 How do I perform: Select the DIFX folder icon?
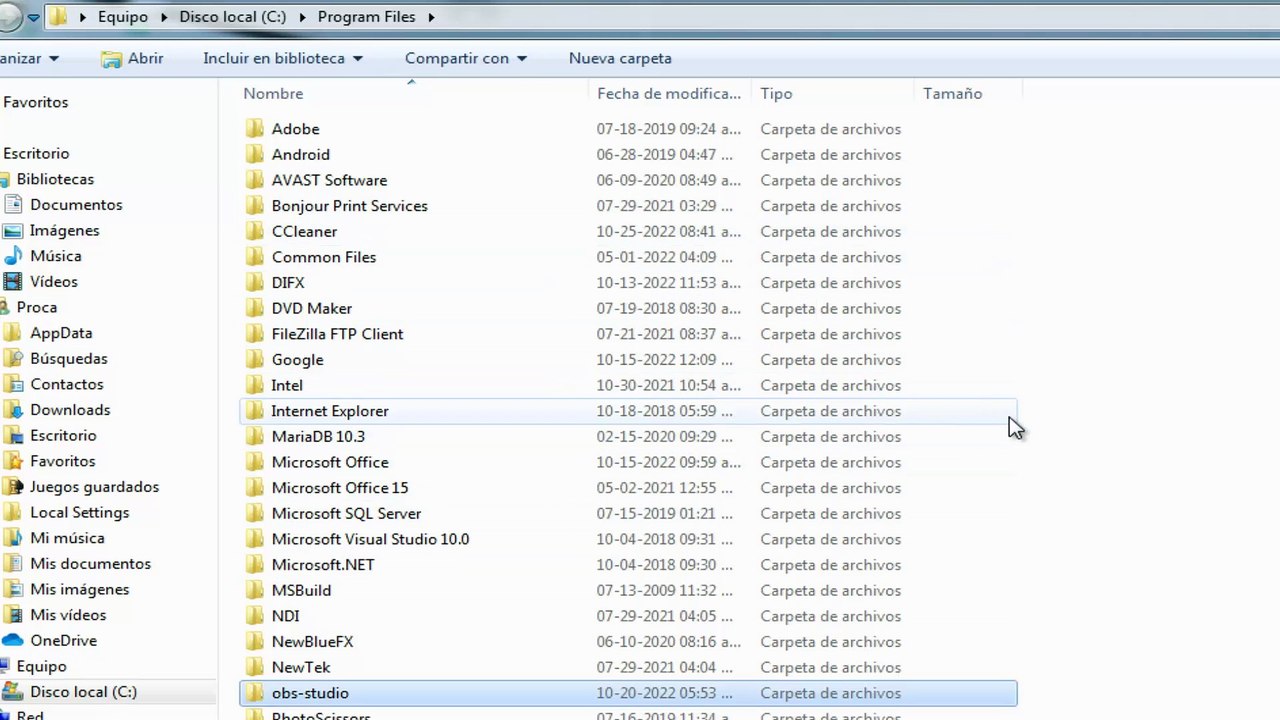point(255,283)
